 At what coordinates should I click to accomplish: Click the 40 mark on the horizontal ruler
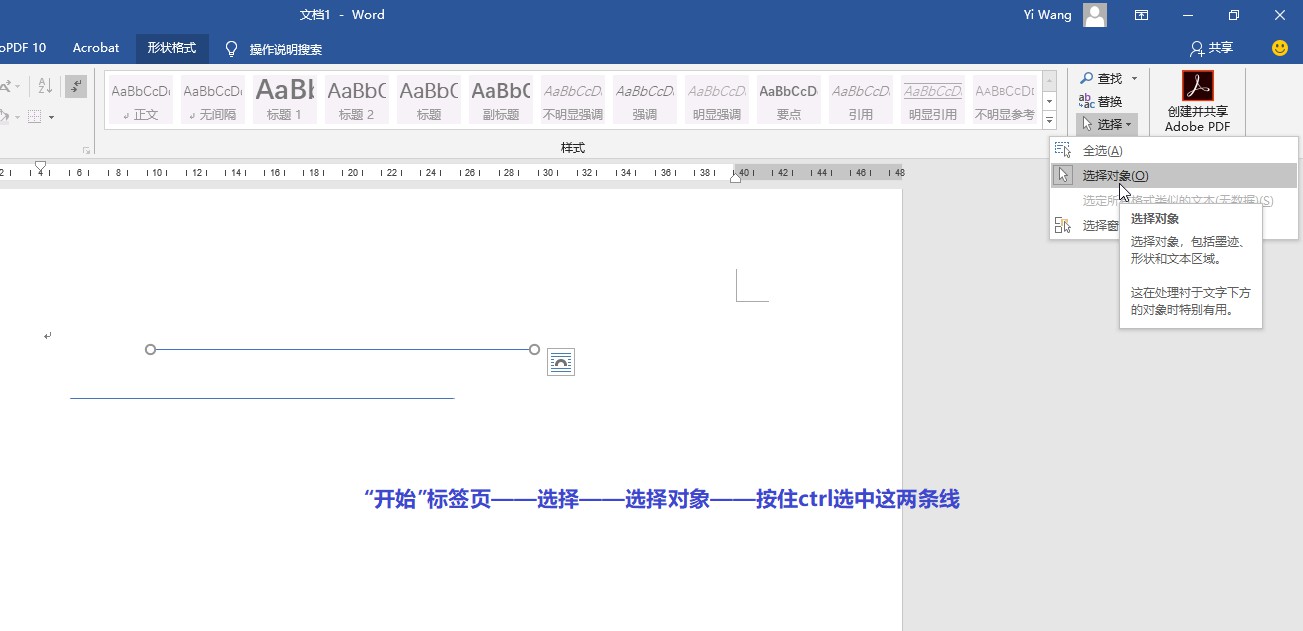(742, 173)
